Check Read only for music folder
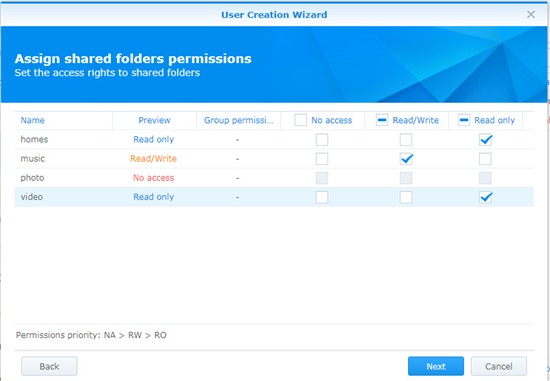The image size is (550, 381). pyautogui.click(x=485, y=159)
